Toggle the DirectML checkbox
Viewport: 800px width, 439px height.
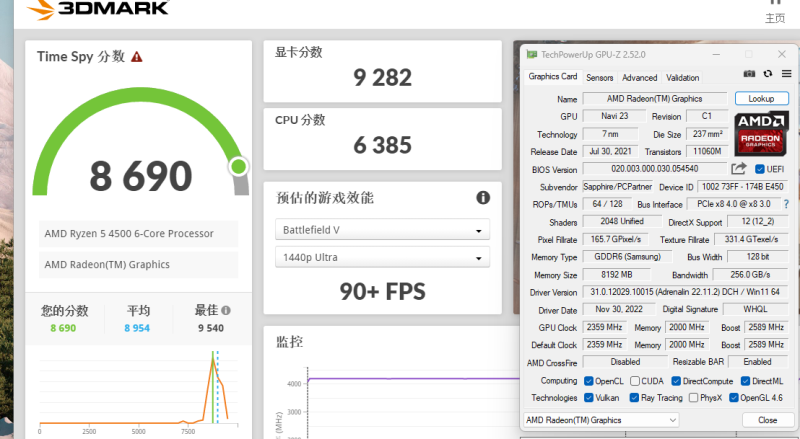click(745, 381)
